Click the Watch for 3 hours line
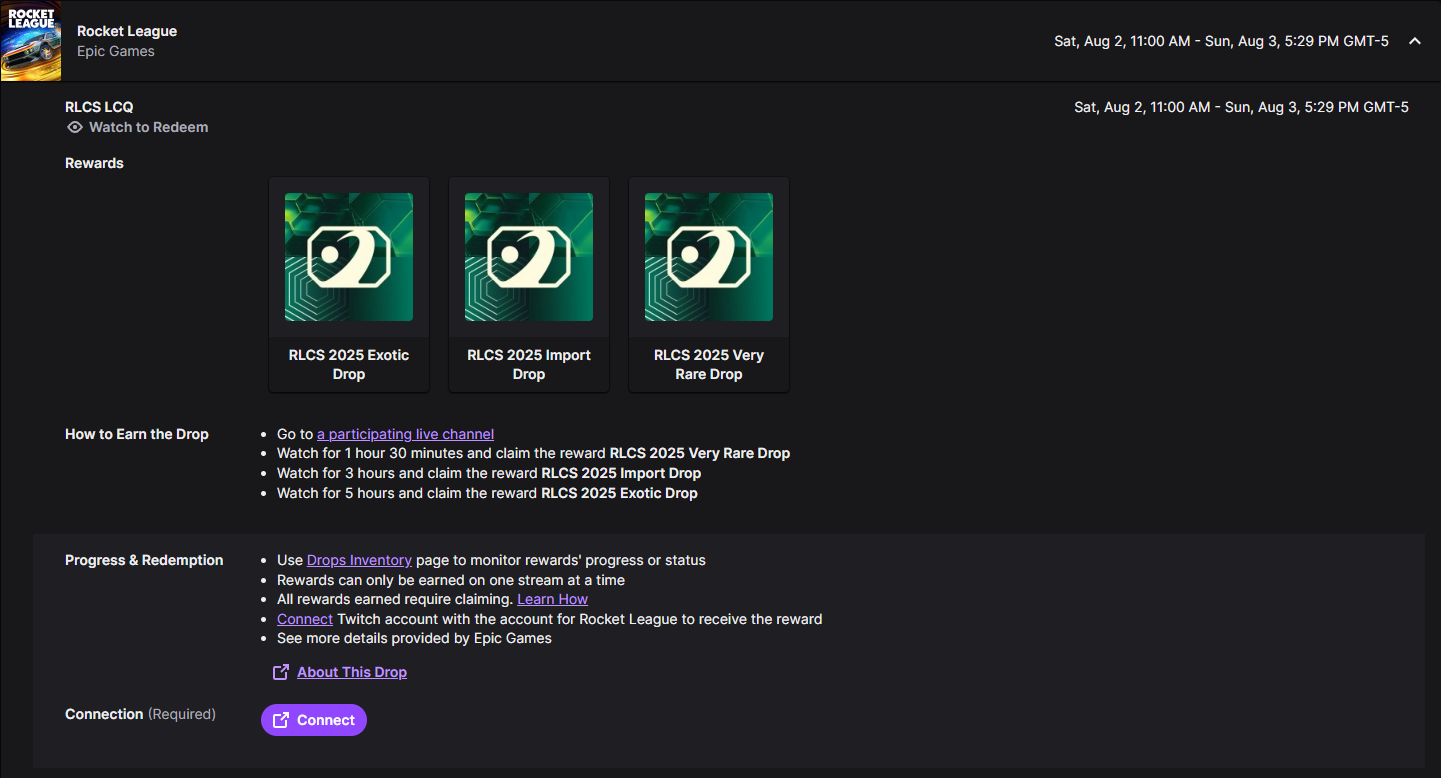1441x778 pixels. click(x=489, y=473)
